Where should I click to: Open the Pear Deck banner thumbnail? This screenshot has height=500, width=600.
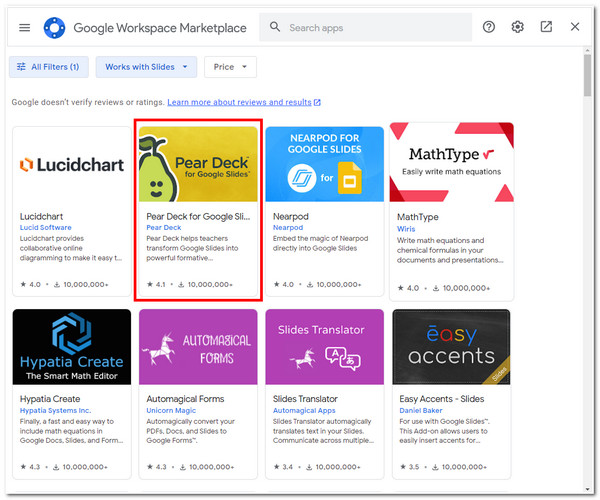pyautogui.click(x=198, y=164)
